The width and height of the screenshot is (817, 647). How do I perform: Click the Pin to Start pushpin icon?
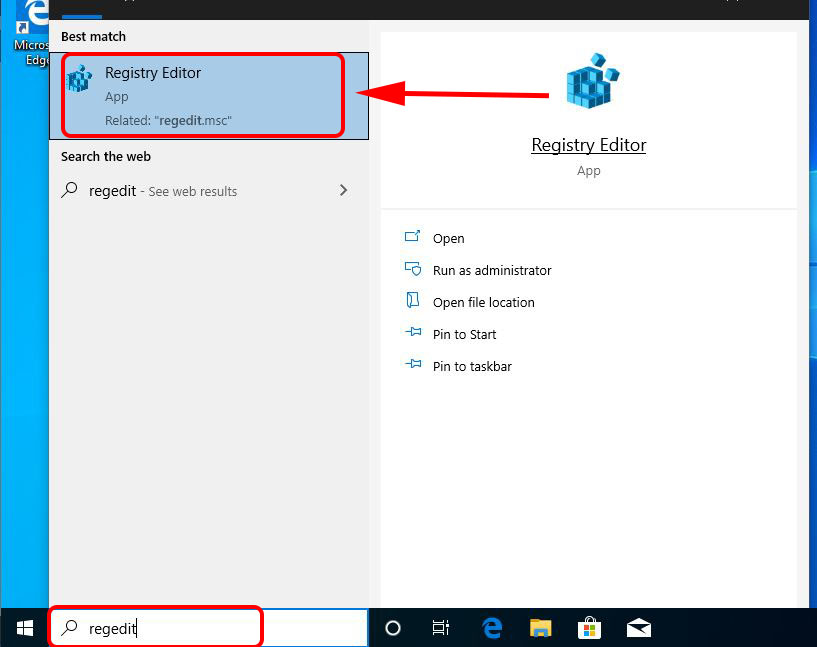click(413, 334)
